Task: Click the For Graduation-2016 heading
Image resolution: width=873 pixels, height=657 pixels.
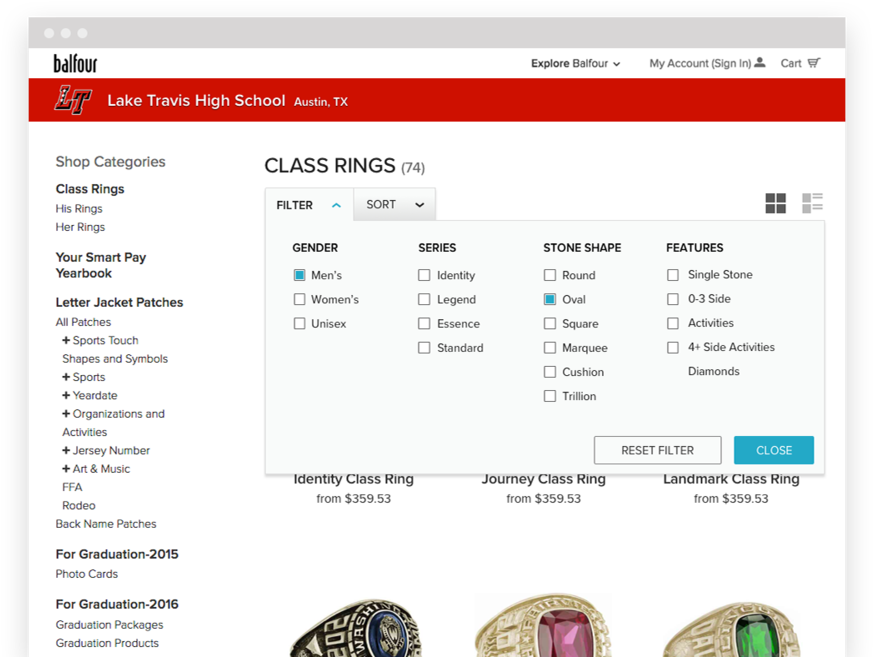Action: coord(117,604)
